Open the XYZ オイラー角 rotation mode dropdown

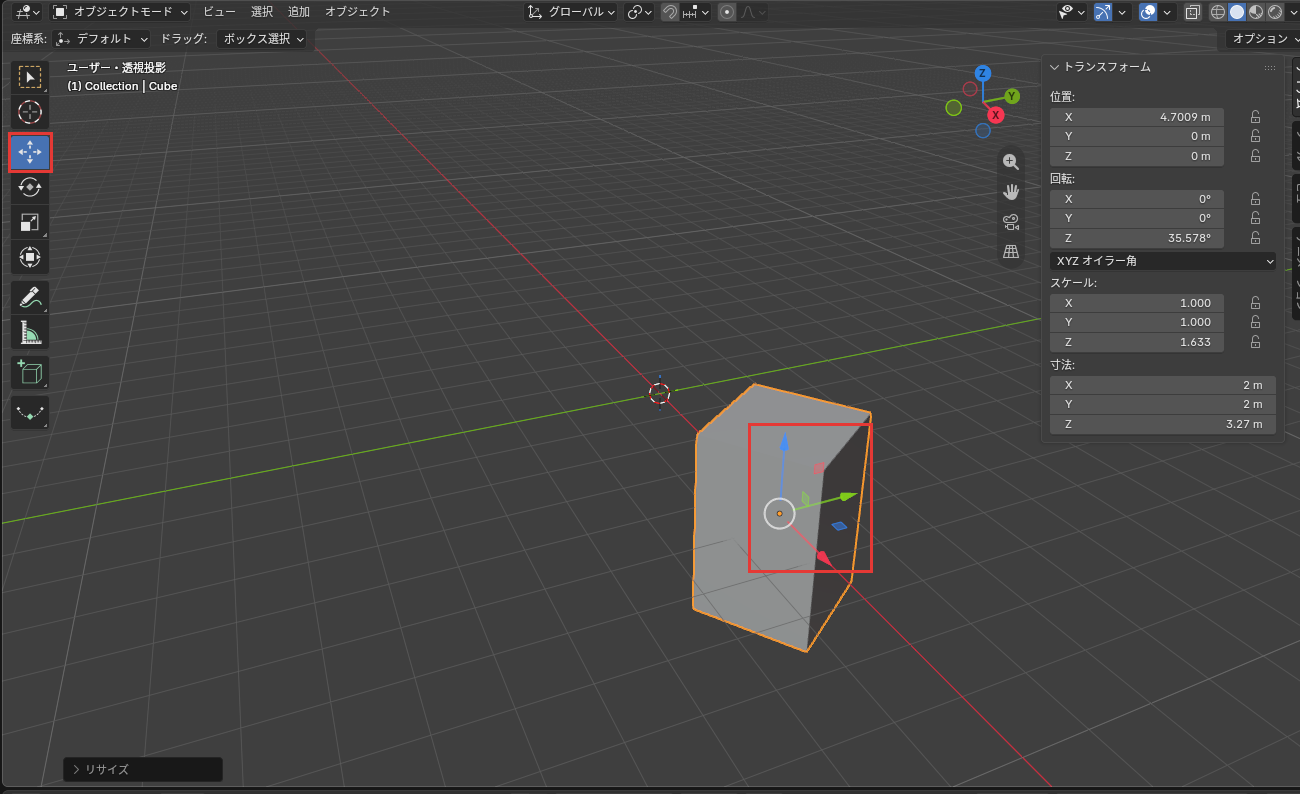tap(1164, 261)
